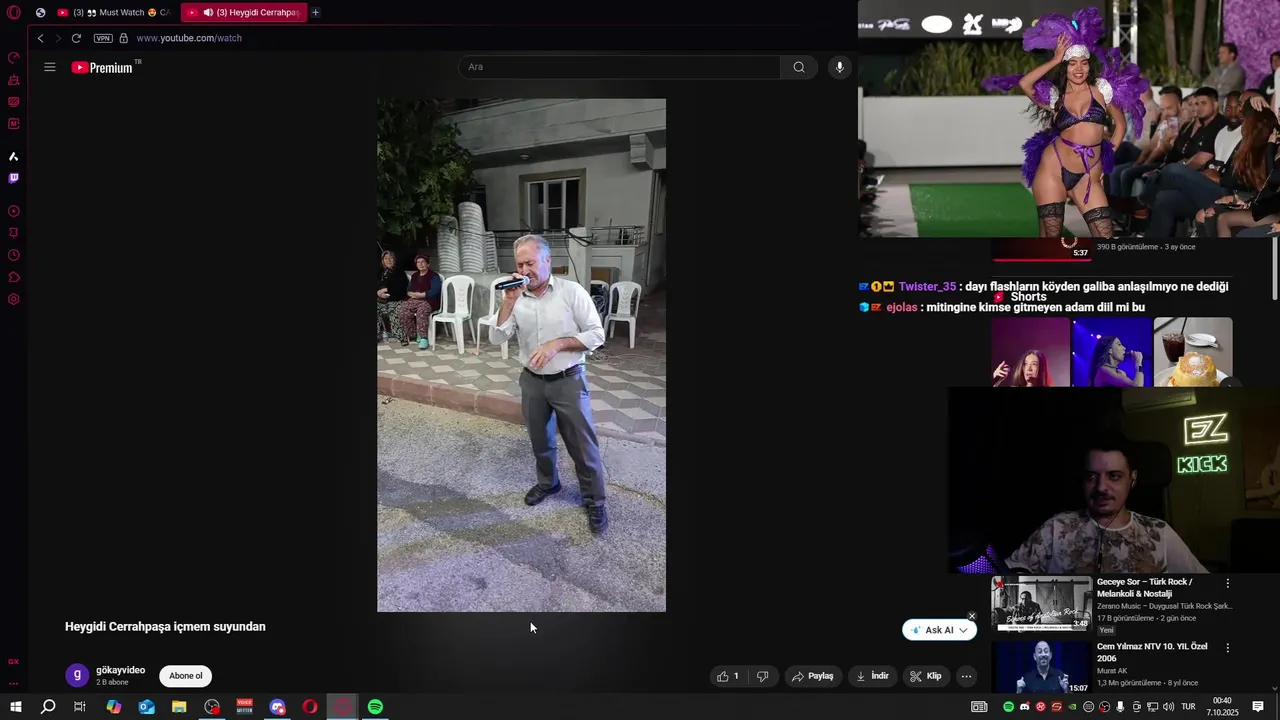This screenshot has width=1280, height=720.
Task: Toggle the Opera VPN badge
Action: tap(103, 38)
